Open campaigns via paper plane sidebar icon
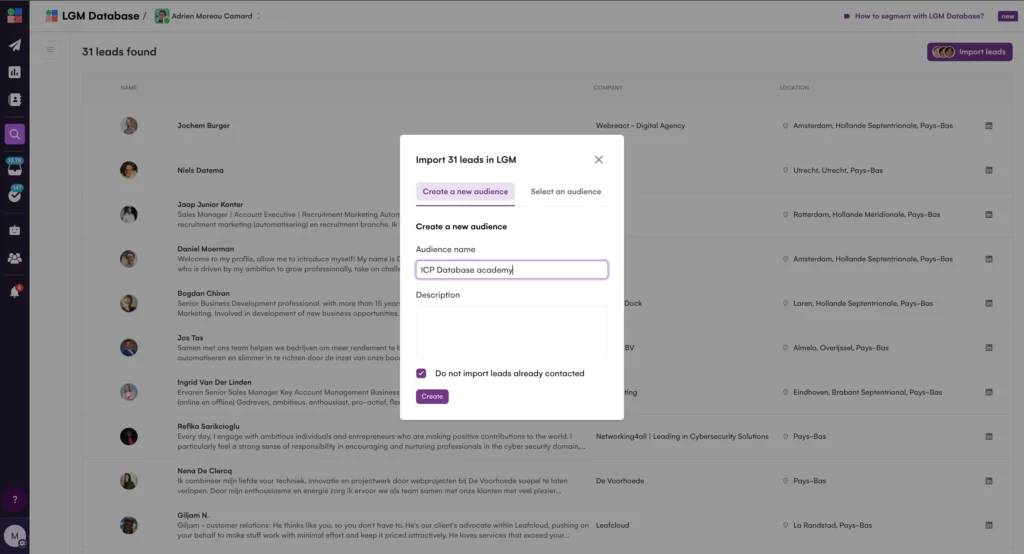The height and width of the screenshot is (554, 1024). 14,45
